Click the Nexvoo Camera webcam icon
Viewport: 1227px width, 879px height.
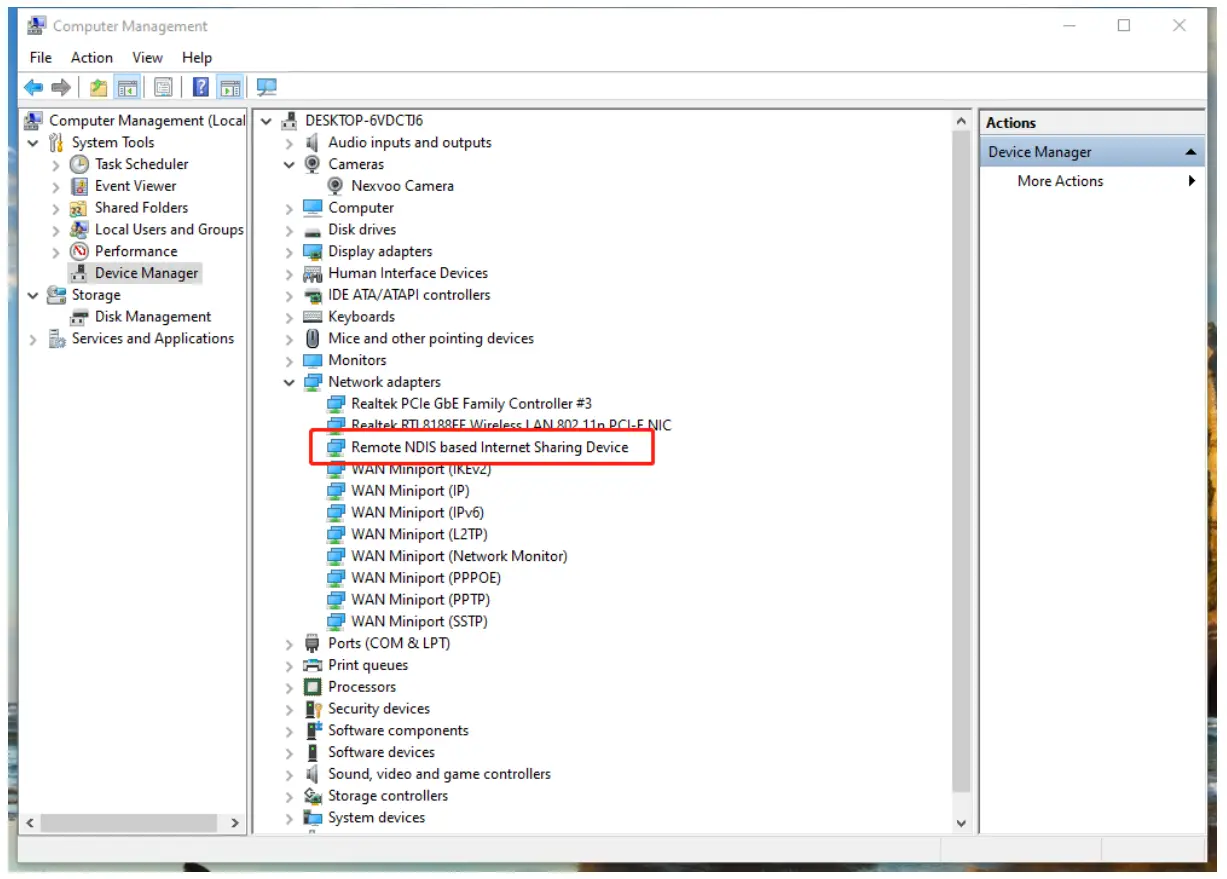point(336,186)
